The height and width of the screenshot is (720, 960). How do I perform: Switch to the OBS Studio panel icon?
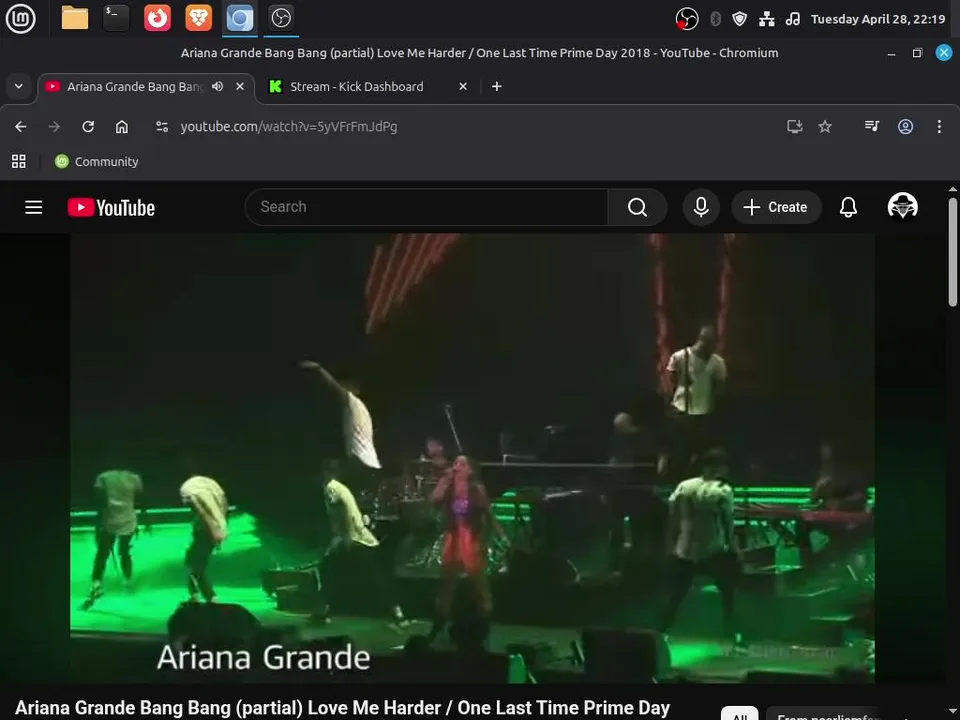click(x=281, y=18)
